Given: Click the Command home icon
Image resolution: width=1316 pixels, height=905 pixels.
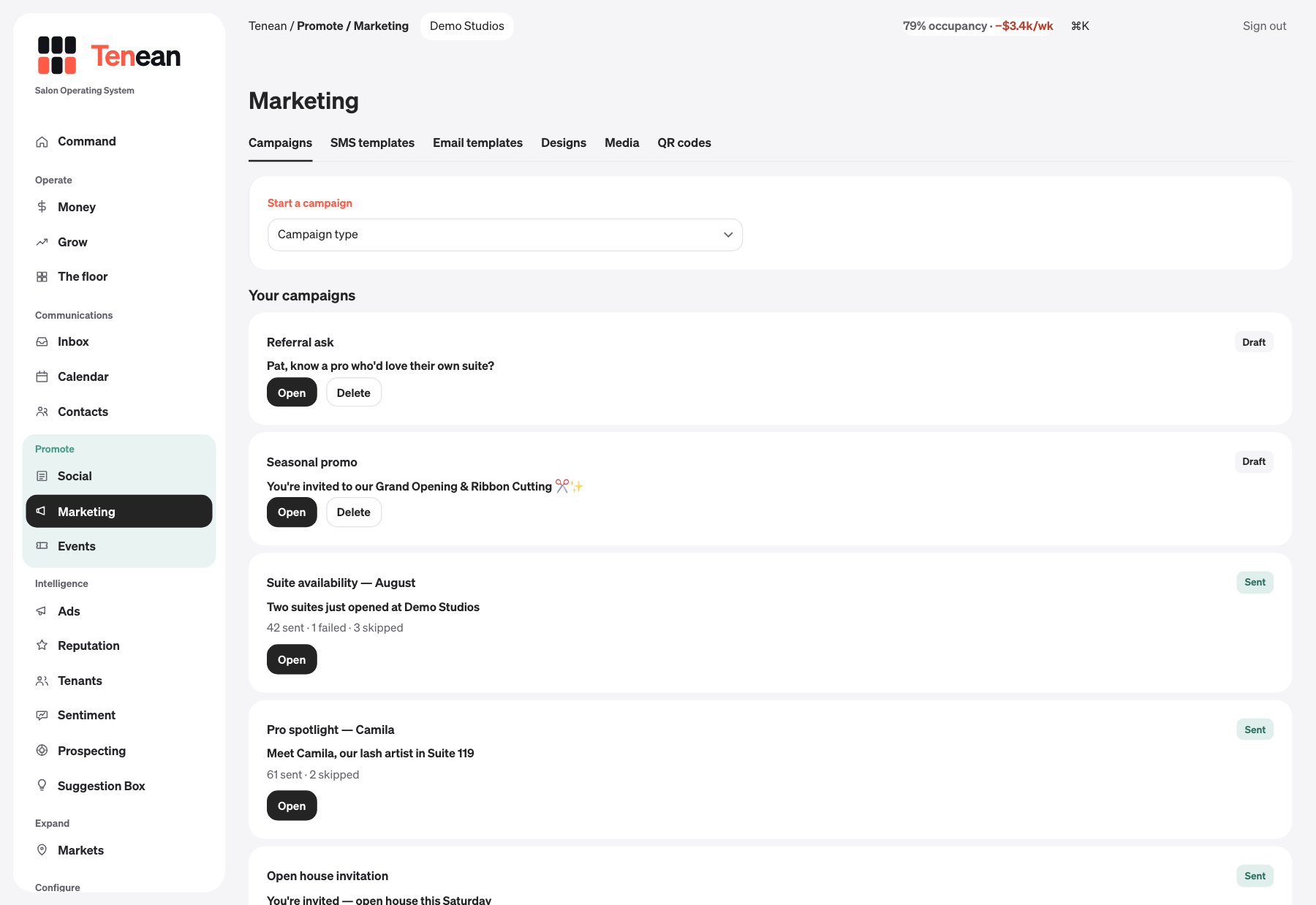Looking at the screenshot, I should click(x=42, y=142).
